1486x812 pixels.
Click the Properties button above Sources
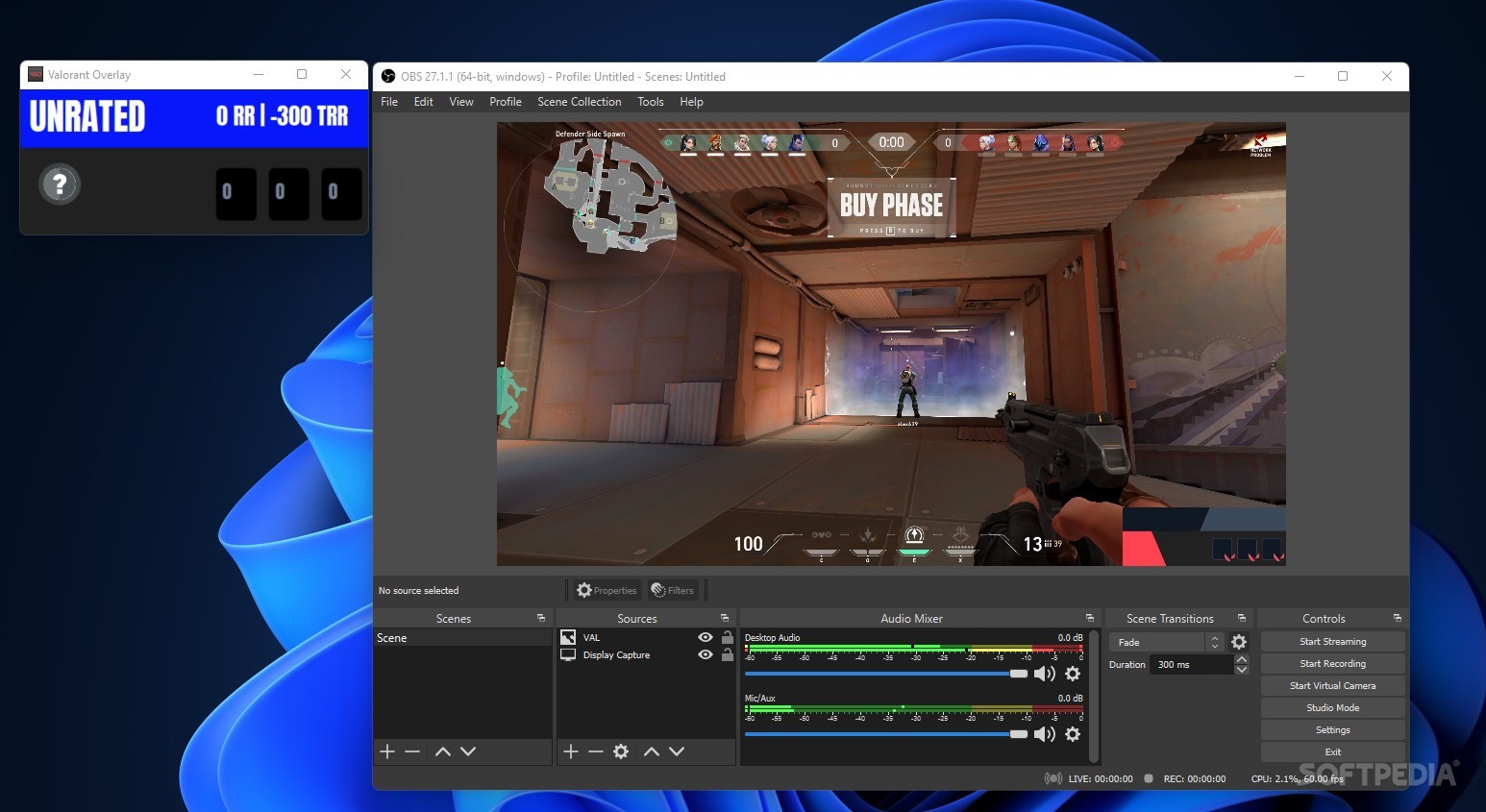[607, 590]
